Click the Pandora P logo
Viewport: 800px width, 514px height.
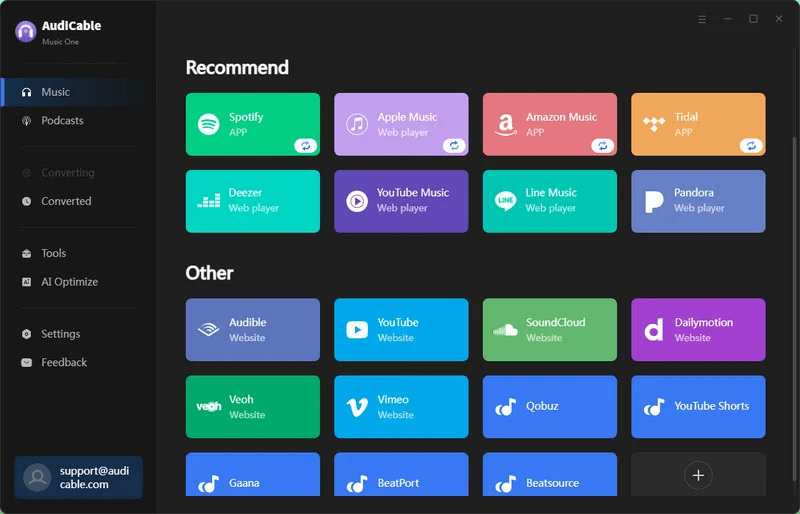(654, 202)
